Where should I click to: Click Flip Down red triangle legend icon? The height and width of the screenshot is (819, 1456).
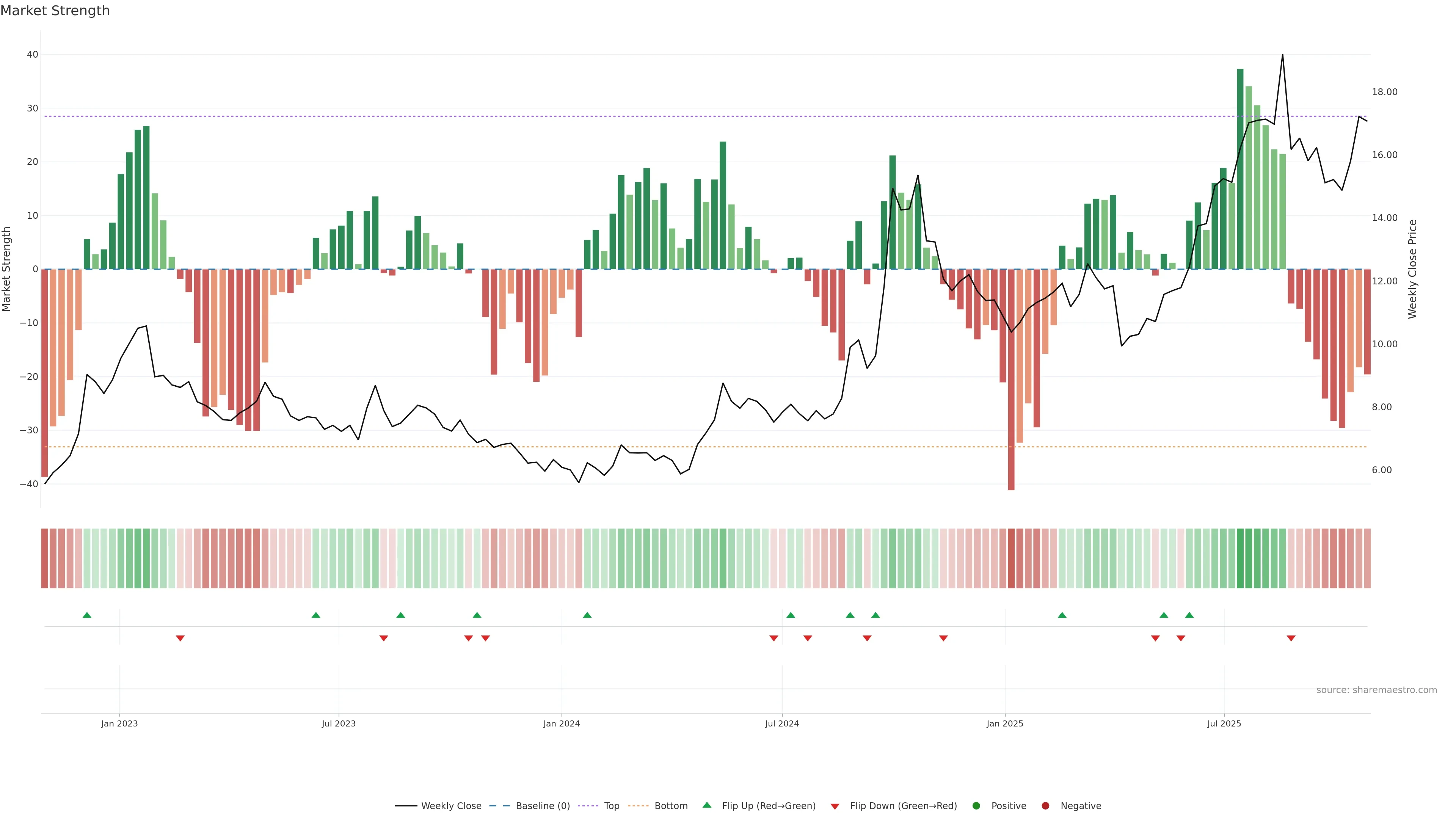click(x=835, y=806)
